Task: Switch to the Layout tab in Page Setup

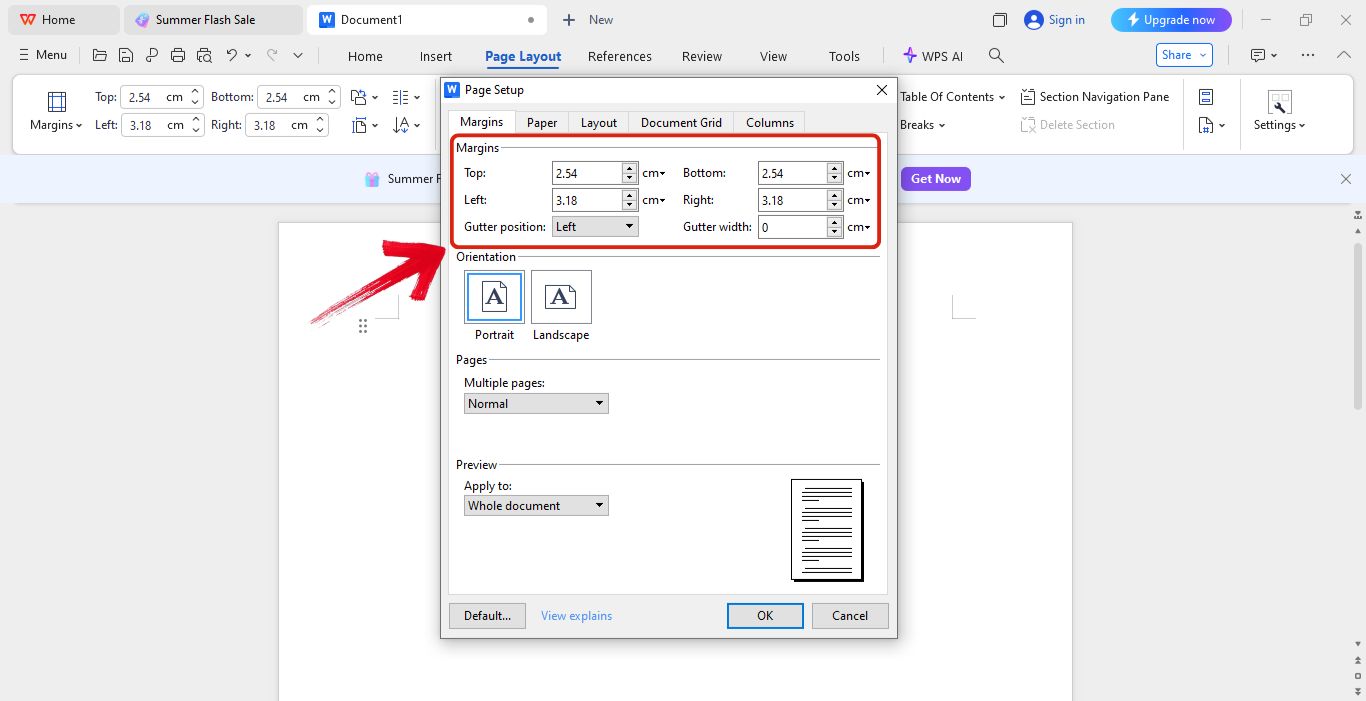Action: 599,122
